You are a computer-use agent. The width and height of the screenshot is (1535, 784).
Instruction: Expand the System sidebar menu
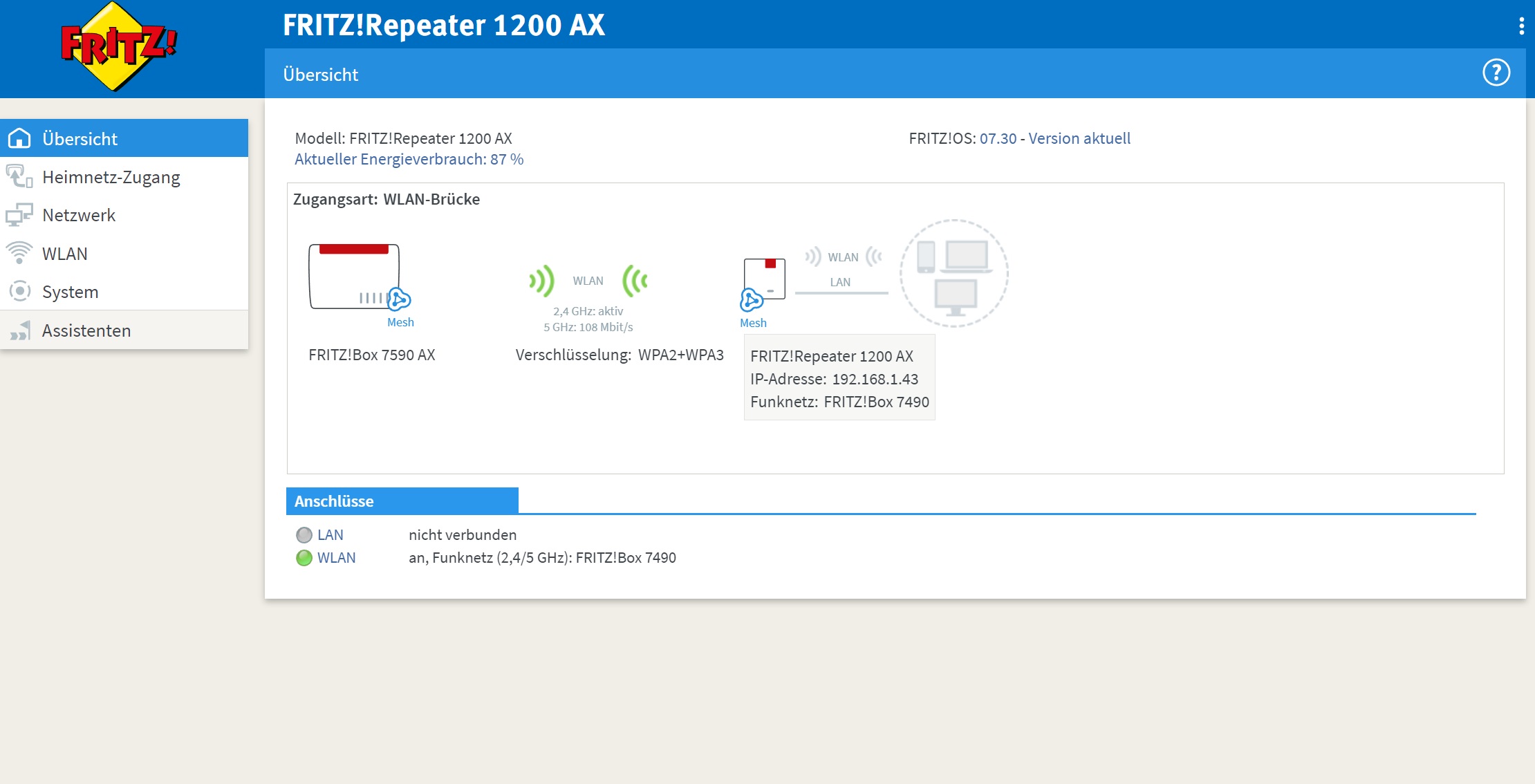click(x=70, y=292)
